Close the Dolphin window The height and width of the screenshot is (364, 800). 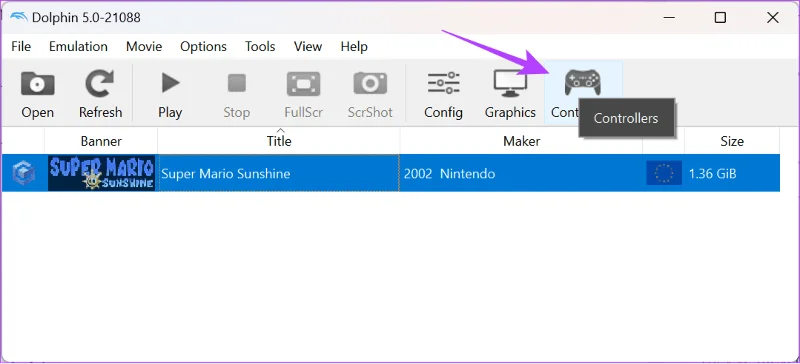point(772,17)
